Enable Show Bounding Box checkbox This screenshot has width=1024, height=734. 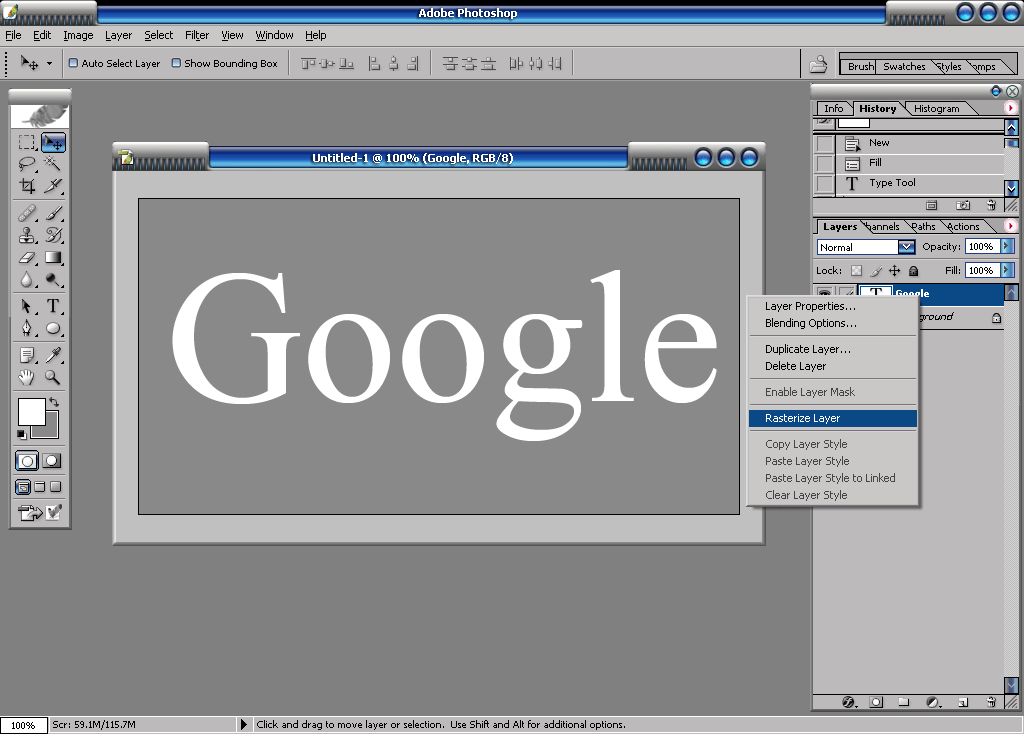click(x=176, y=63)
